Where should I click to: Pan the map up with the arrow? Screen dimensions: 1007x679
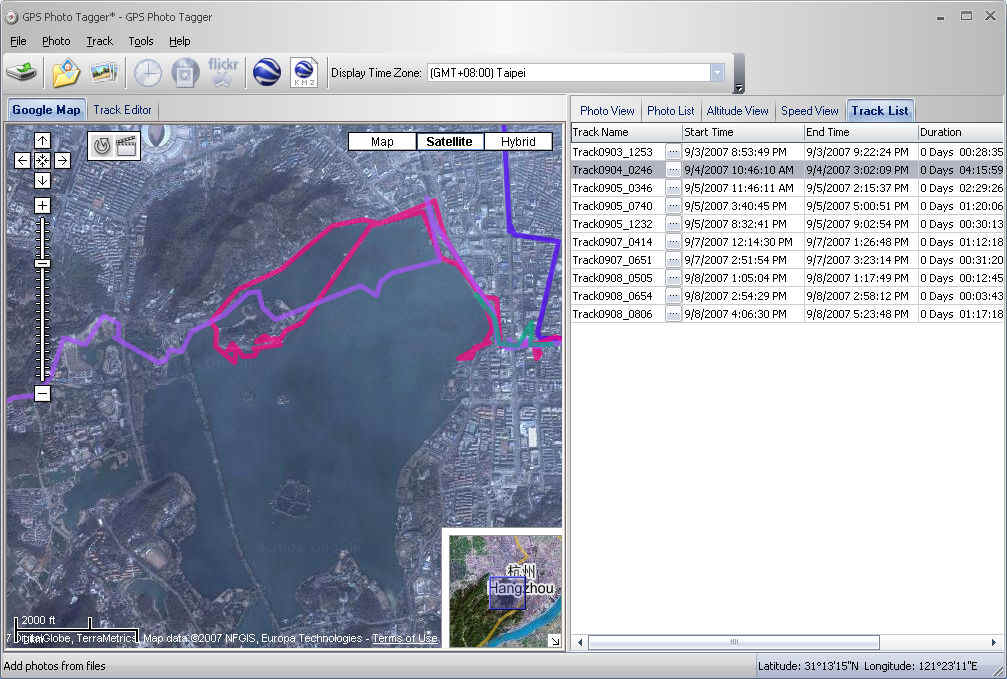coord(42,141)
